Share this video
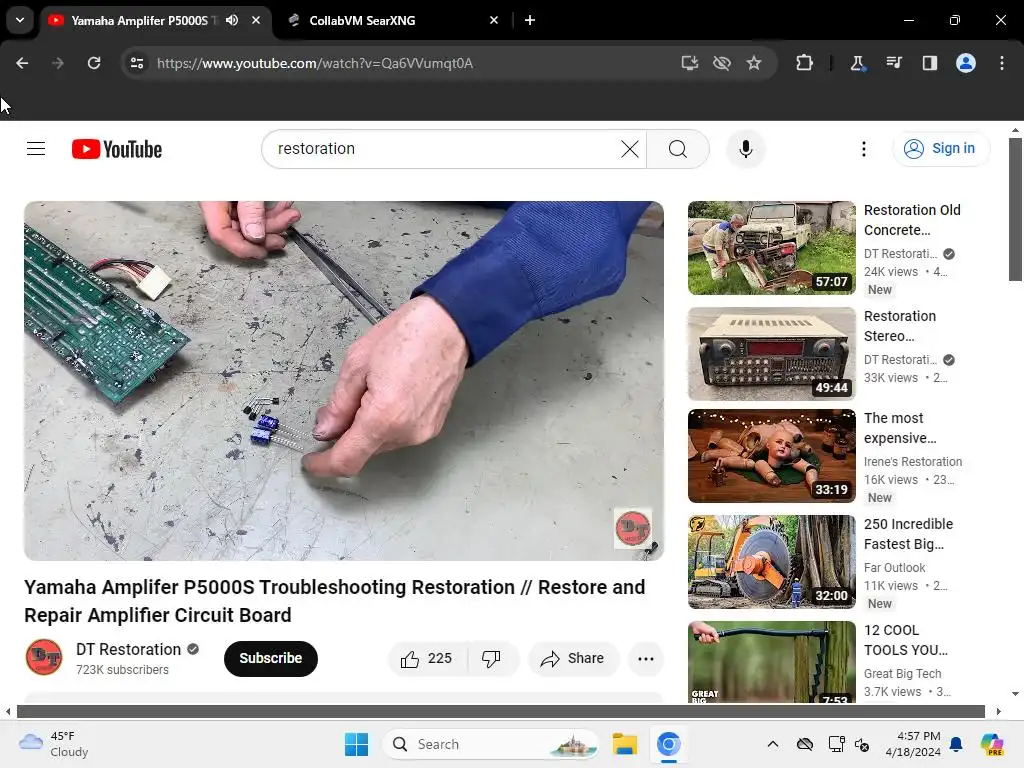1024x768 pixels. click(573, 658)
